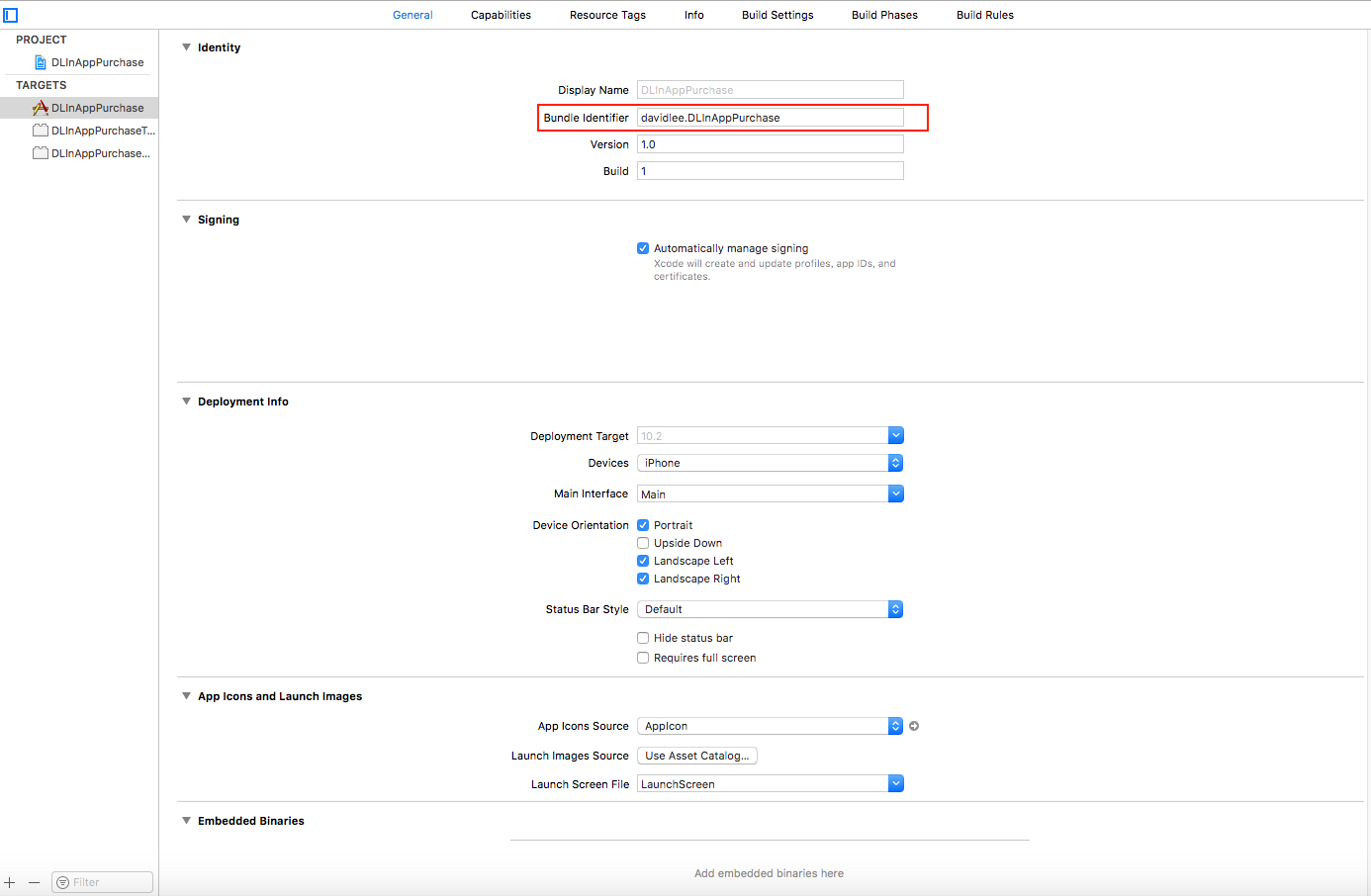The width and height of the screenshot is (1371, 896).
Task: Switch to the Info tab
Action: point(694,15)
